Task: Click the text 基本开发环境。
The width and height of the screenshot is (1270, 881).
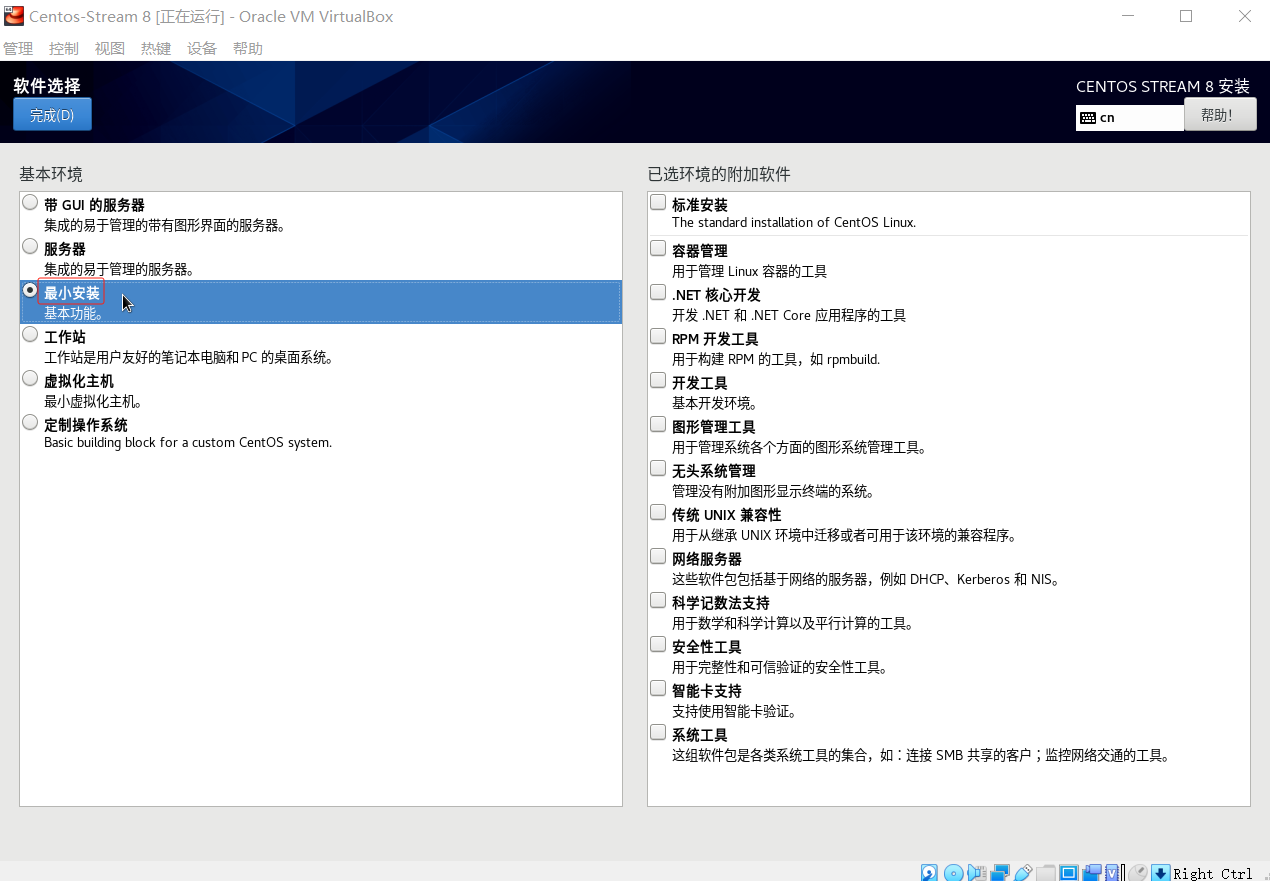Action: pyautogui.click(x=714, y=403)
